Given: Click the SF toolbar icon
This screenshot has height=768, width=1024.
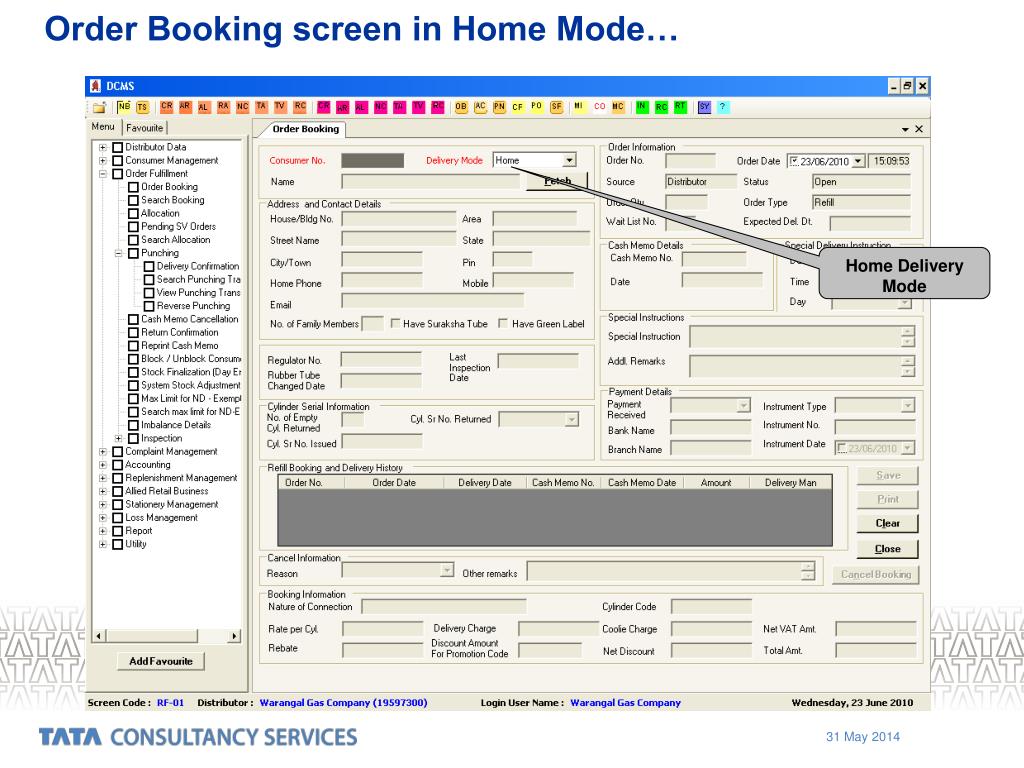Looking at the screenshot, I should [x=556, y=106].
